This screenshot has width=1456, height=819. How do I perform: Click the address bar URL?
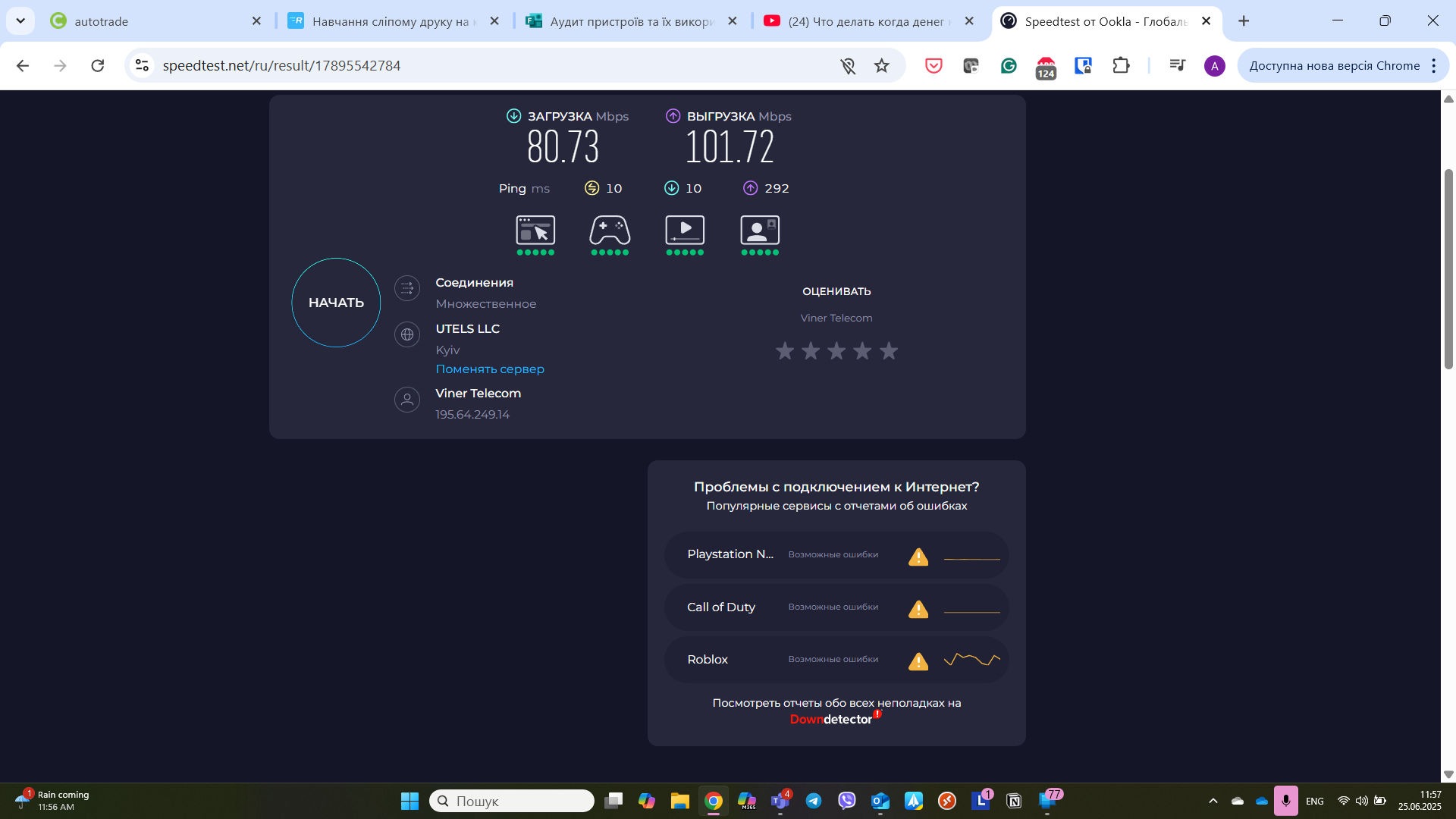point(281,66)
